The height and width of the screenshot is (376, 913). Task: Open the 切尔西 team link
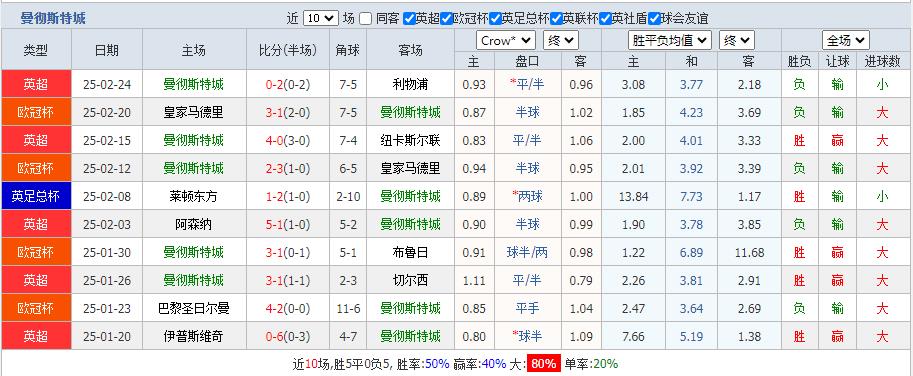click(x=411, y=280)
